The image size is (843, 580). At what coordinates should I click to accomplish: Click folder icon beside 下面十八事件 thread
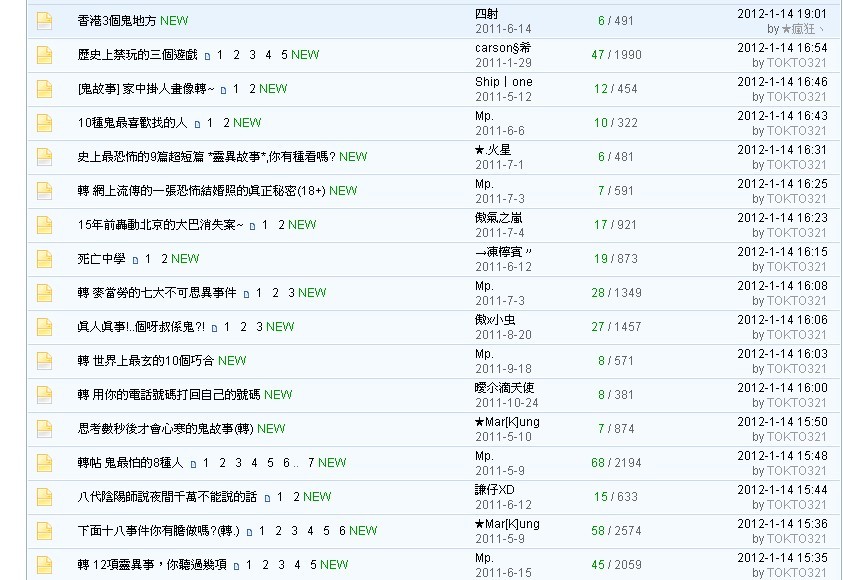coord(44,531)
